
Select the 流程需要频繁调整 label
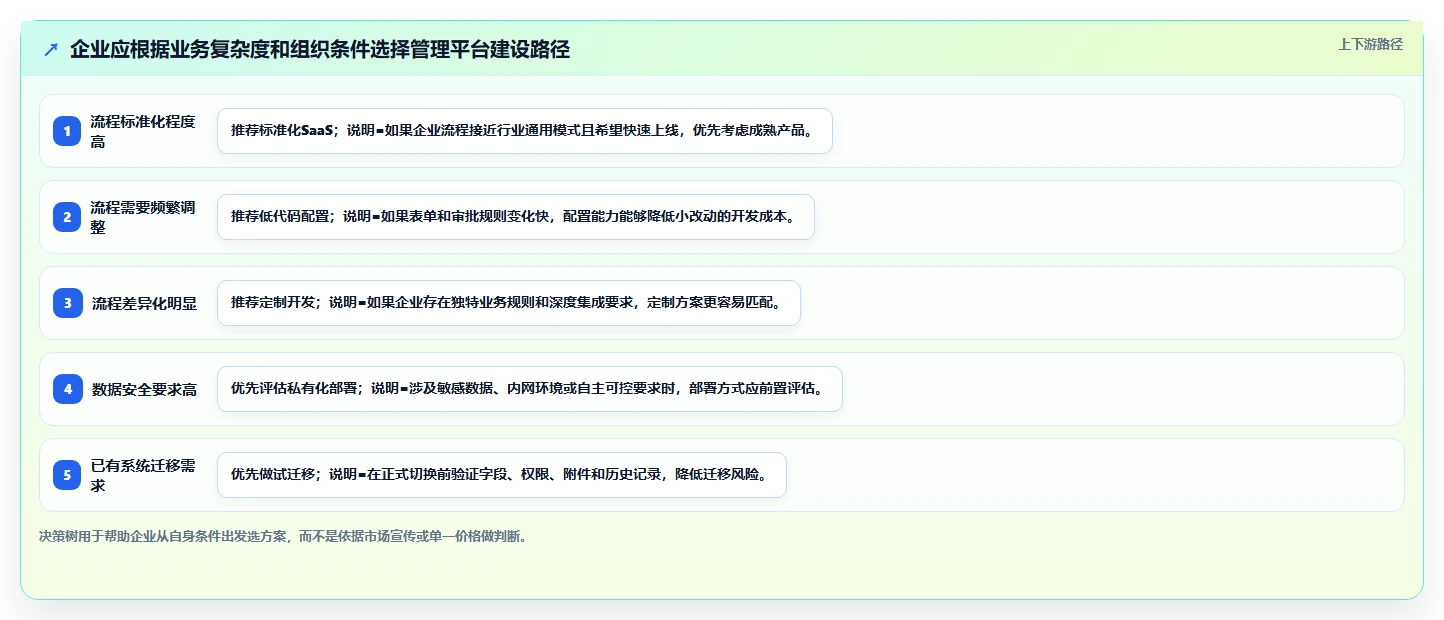tap(143, 217)
